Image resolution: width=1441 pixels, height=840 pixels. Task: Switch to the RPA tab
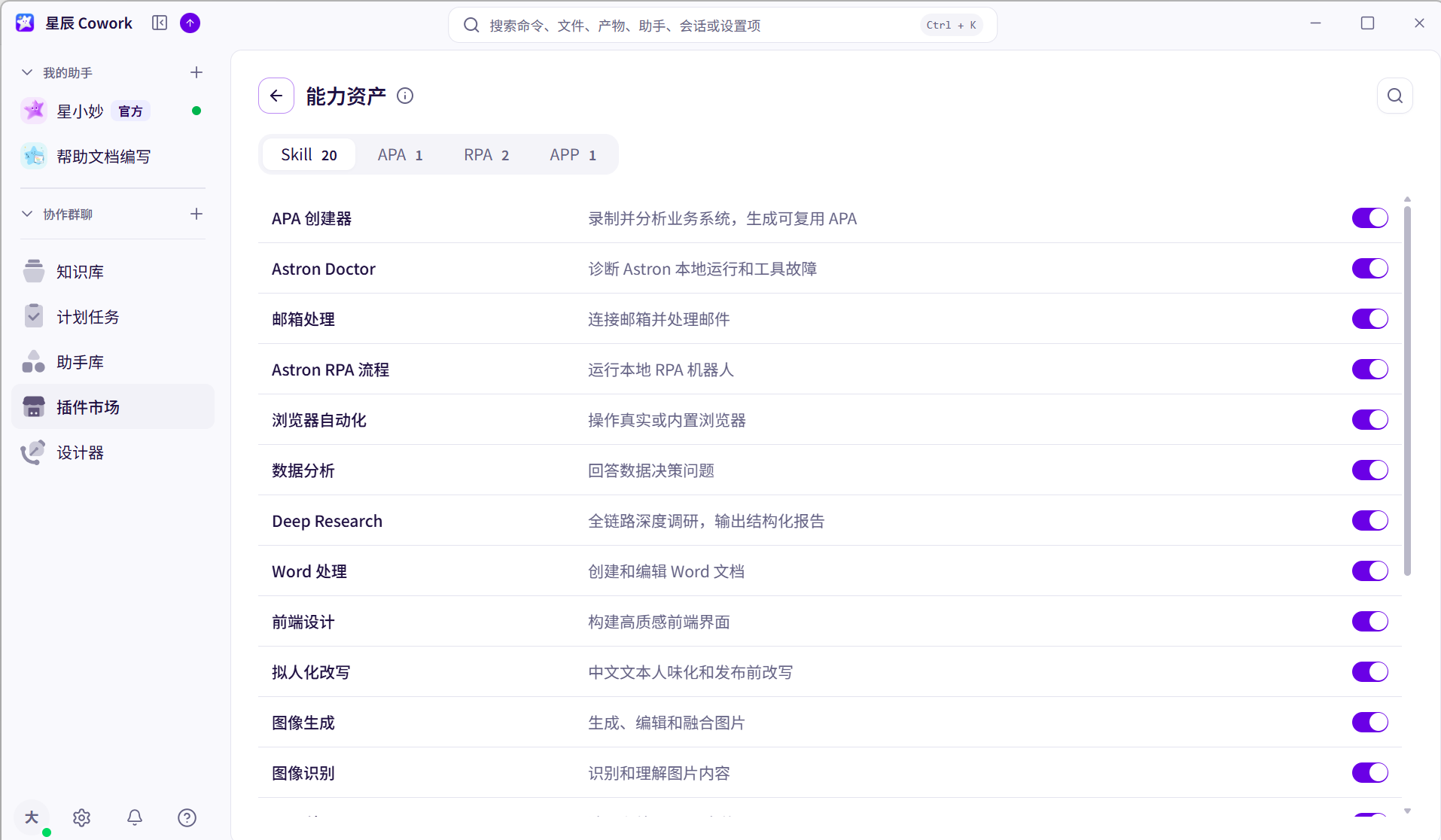pyautogui.click(x=486, y=154)
